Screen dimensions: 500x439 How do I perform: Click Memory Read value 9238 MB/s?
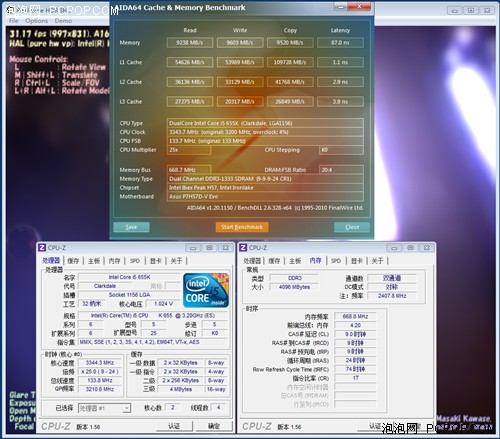pos(190,43)
